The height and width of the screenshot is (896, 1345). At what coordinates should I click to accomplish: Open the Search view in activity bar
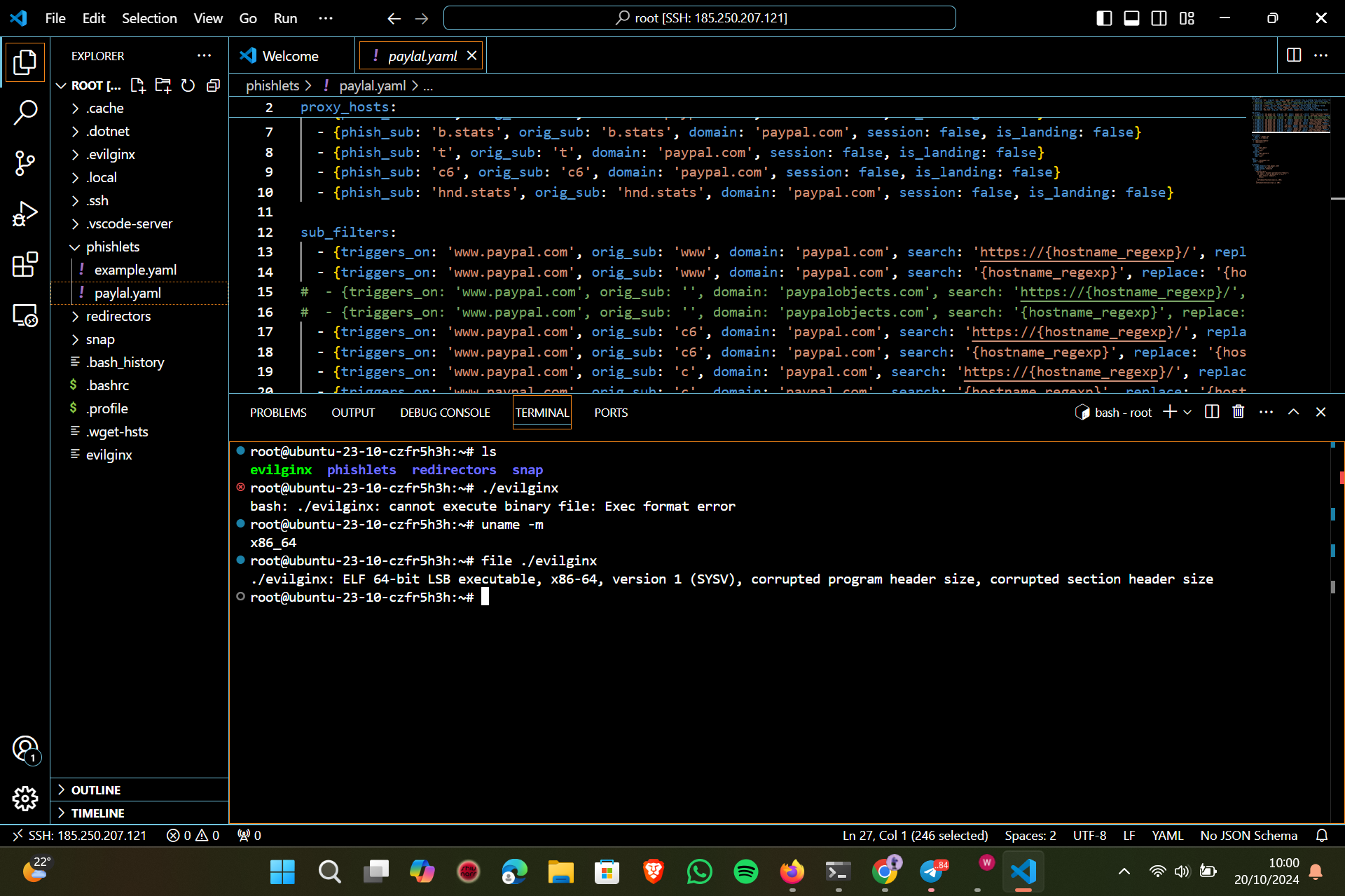(25, 113)
